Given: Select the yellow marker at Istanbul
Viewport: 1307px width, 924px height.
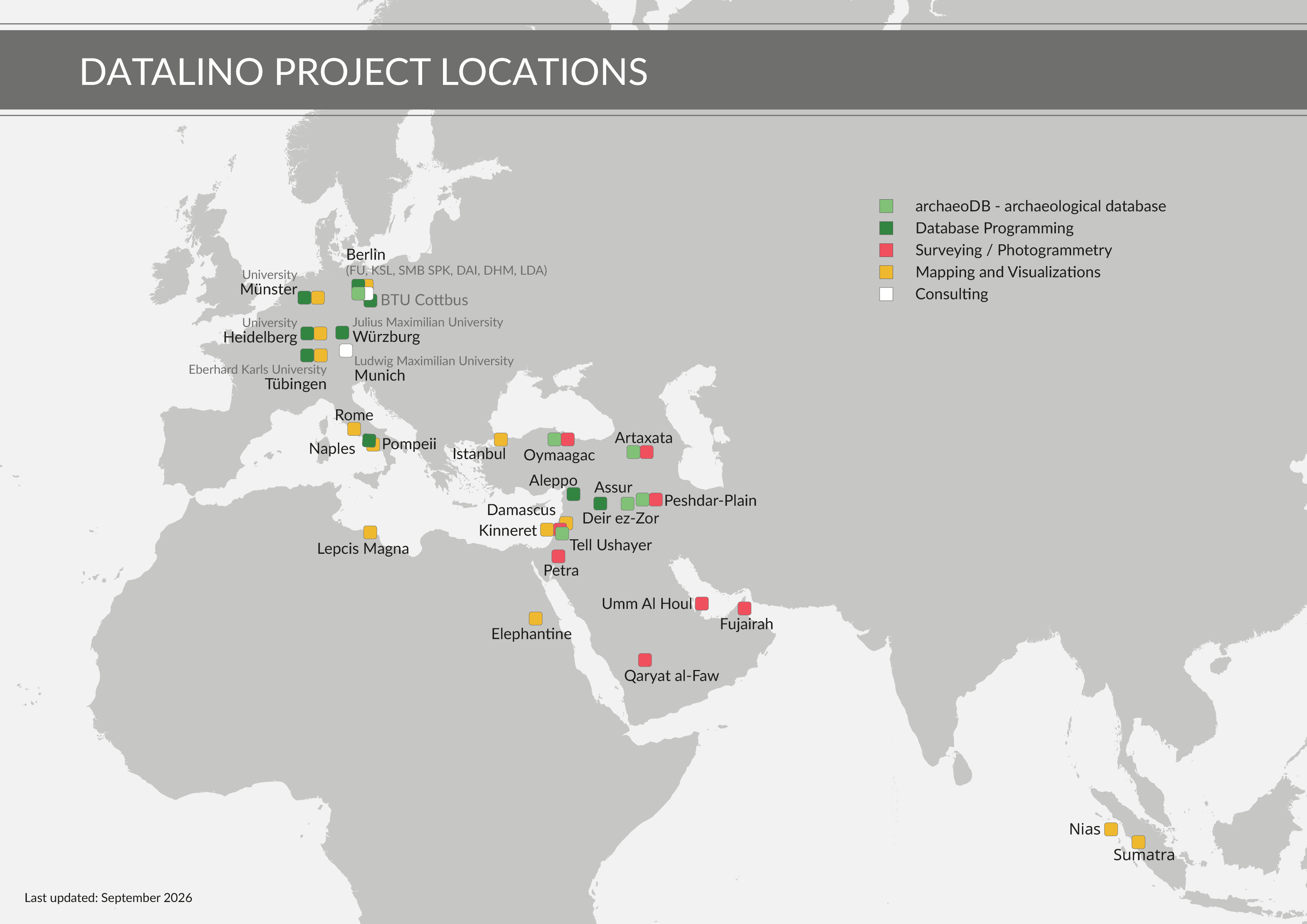Looking at the screenshot, I should tap(501, 439).
